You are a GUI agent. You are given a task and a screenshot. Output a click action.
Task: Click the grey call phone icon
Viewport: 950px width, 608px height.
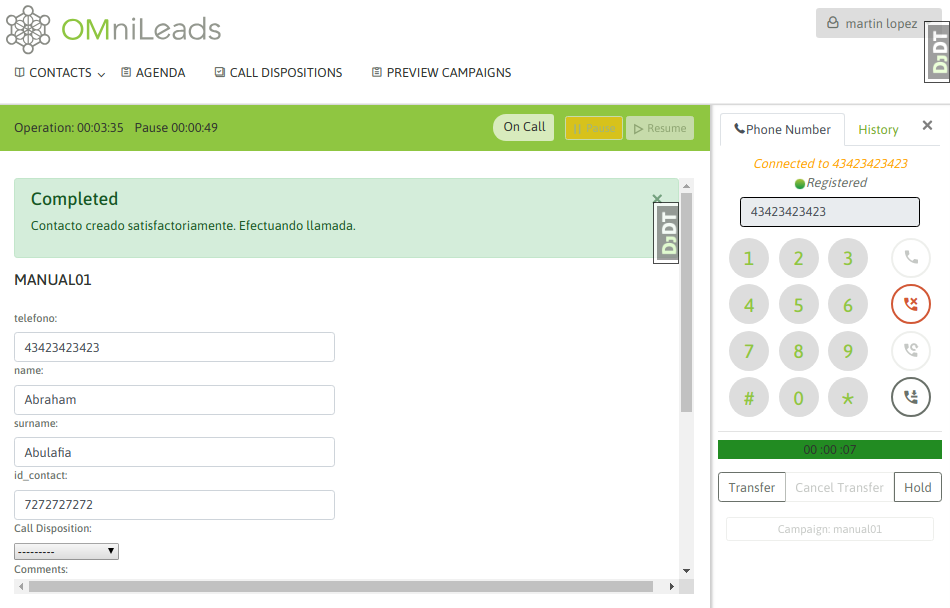[x=910, y=258]
